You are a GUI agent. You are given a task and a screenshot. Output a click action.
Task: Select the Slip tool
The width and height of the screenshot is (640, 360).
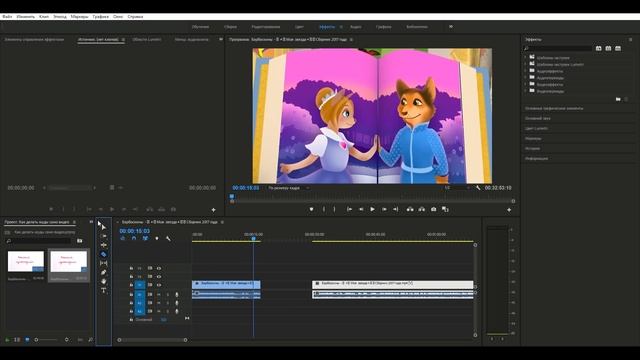point(103,263)
